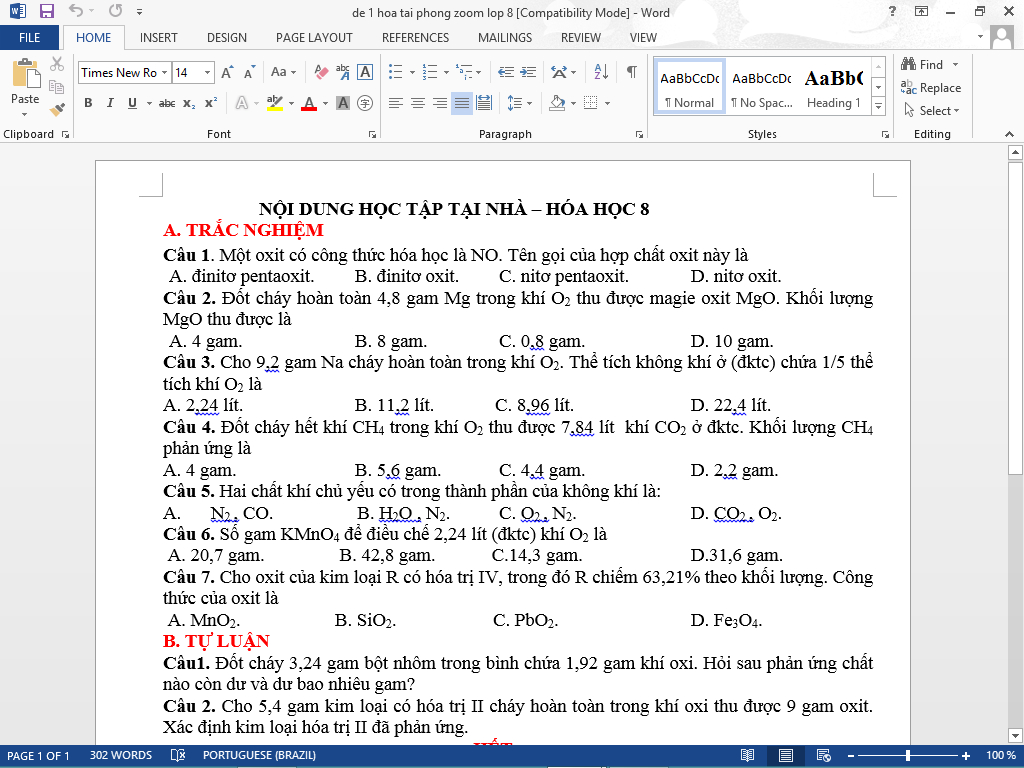This screenshot has height=768, width=1024.
Task: Open the Numbering list dropdown arrow
Action: pos(447,72)
